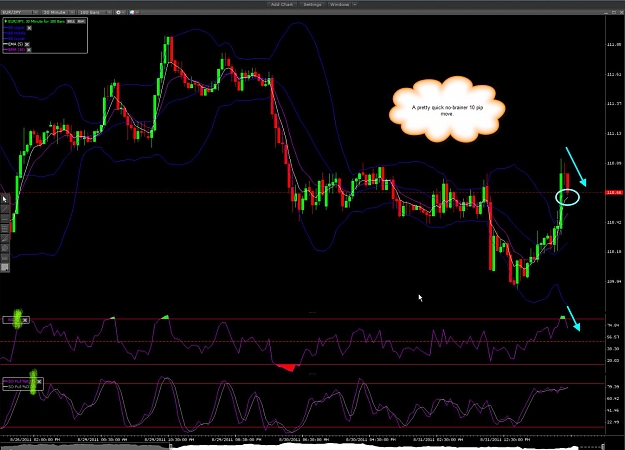The width and height of the screenshot is (625, 450).
Task: Remove the RSI indicator panel
Action: coord(25,320)
